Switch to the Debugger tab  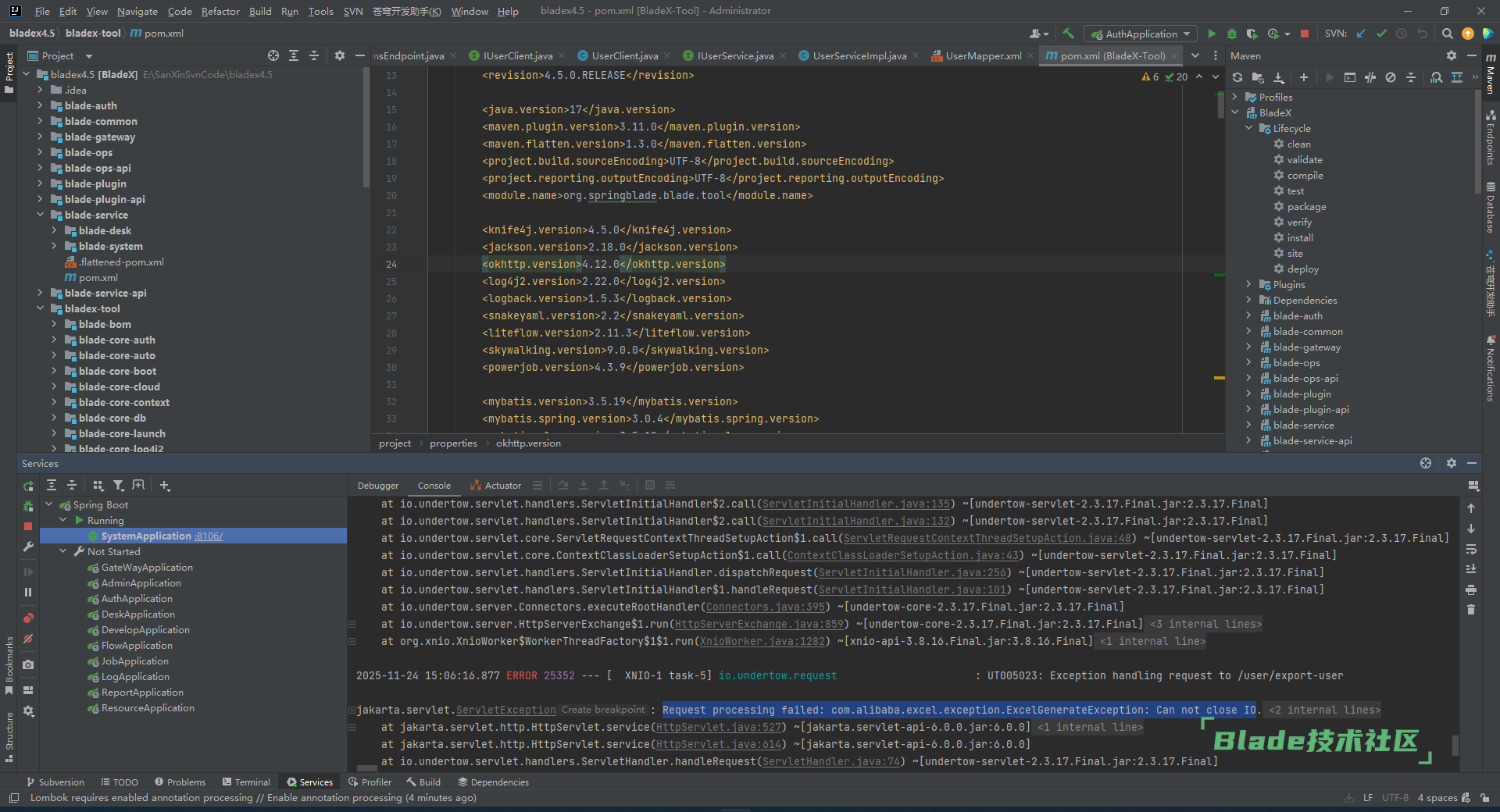pos(378,486)
